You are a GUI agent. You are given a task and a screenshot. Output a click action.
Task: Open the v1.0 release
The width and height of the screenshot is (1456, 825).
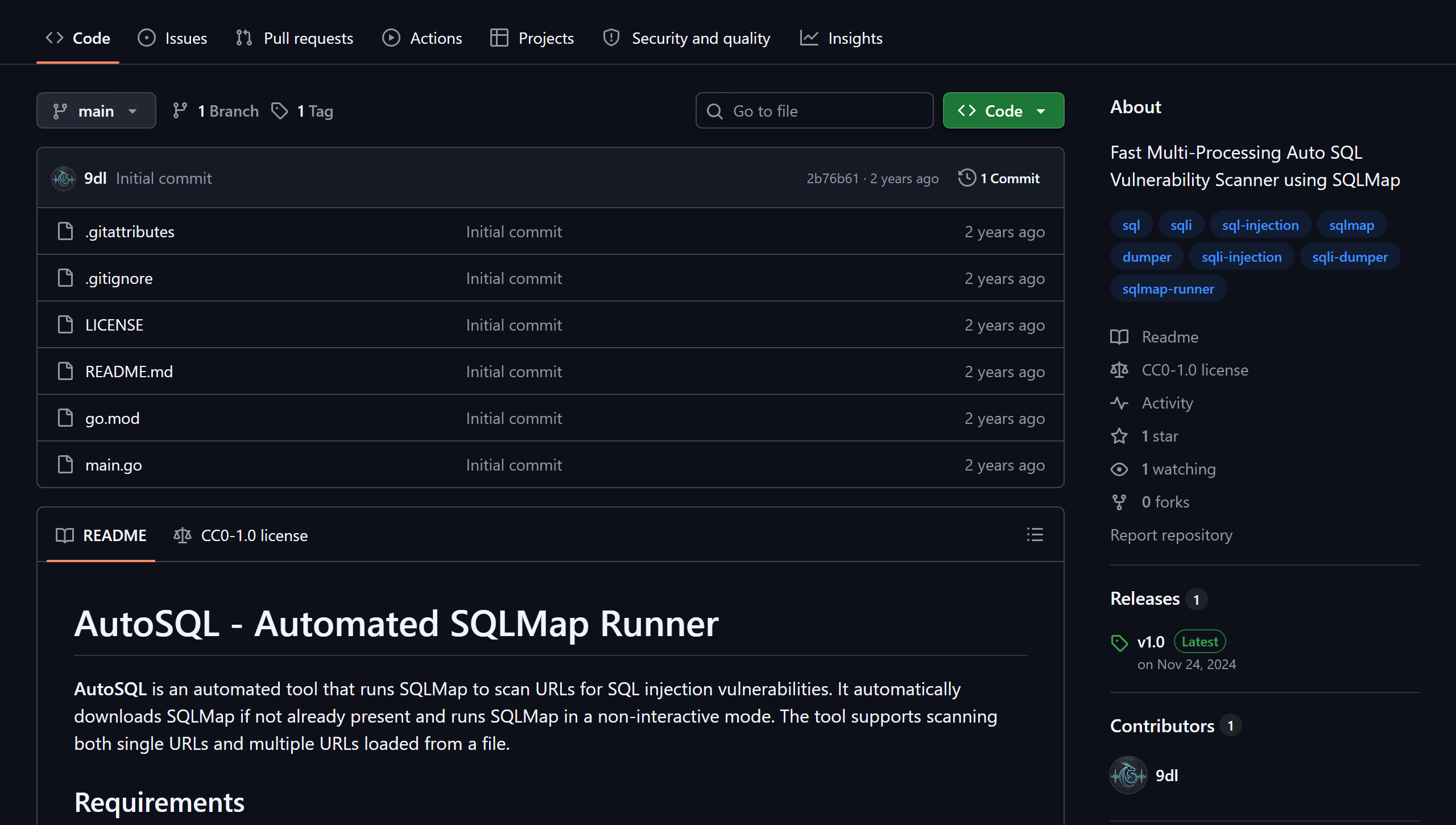coord(1151,642)
